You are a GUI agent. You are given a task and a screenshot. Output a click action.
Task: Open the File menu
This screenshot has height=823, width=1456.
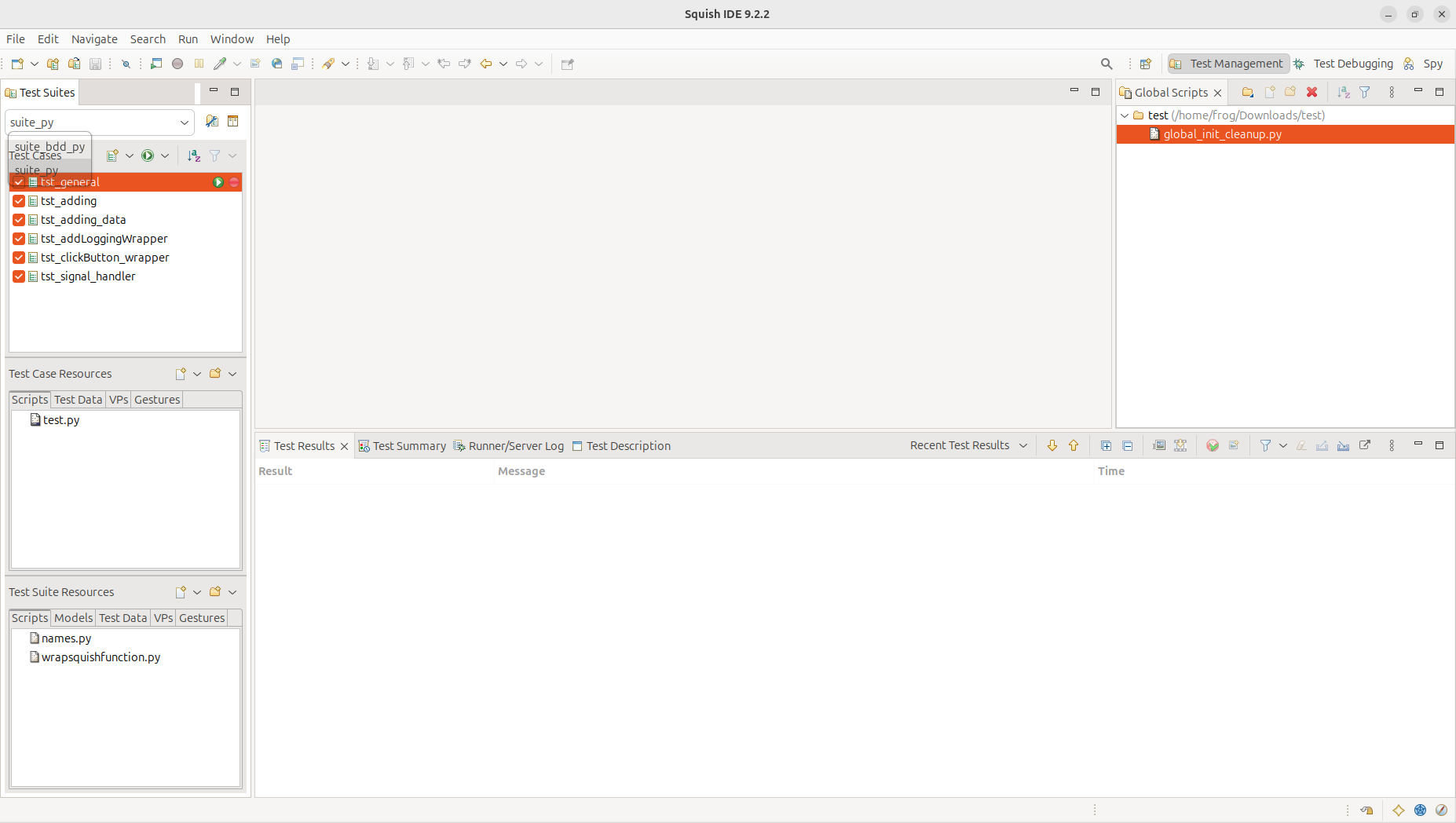(x=16, y=39)
